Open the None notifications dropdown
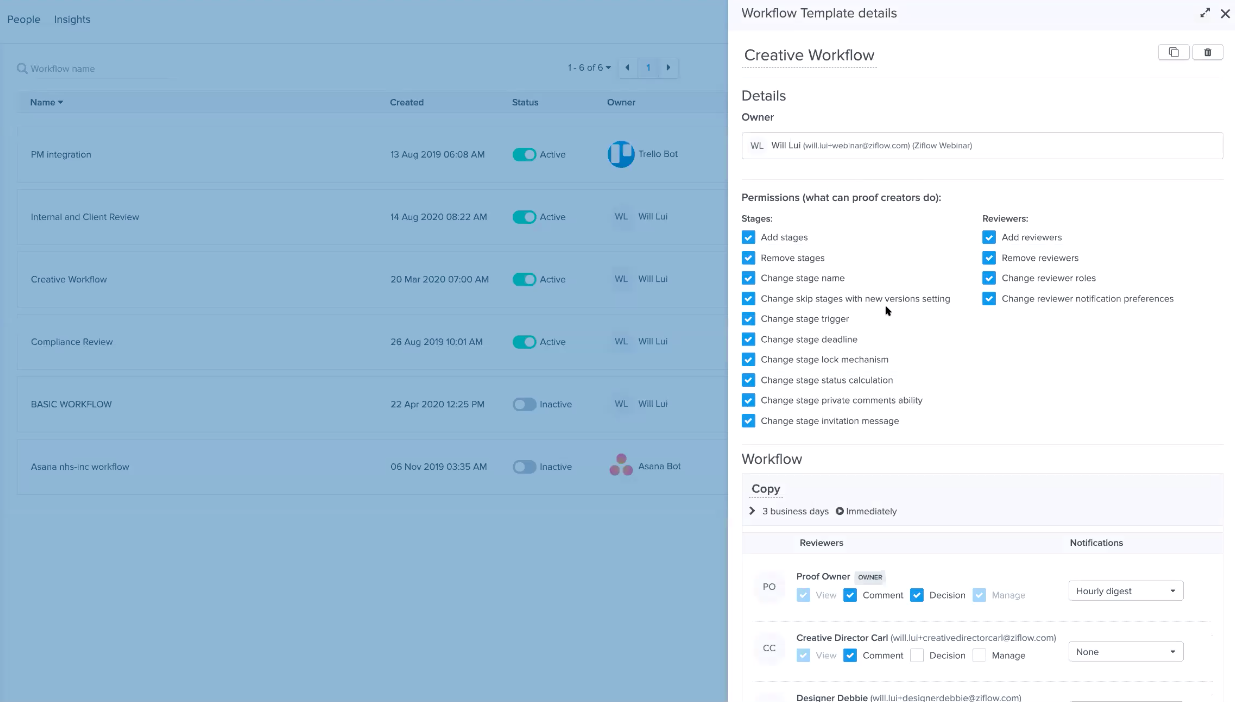The height and width of the screenshot is (702, 1235). point(1125,652)
